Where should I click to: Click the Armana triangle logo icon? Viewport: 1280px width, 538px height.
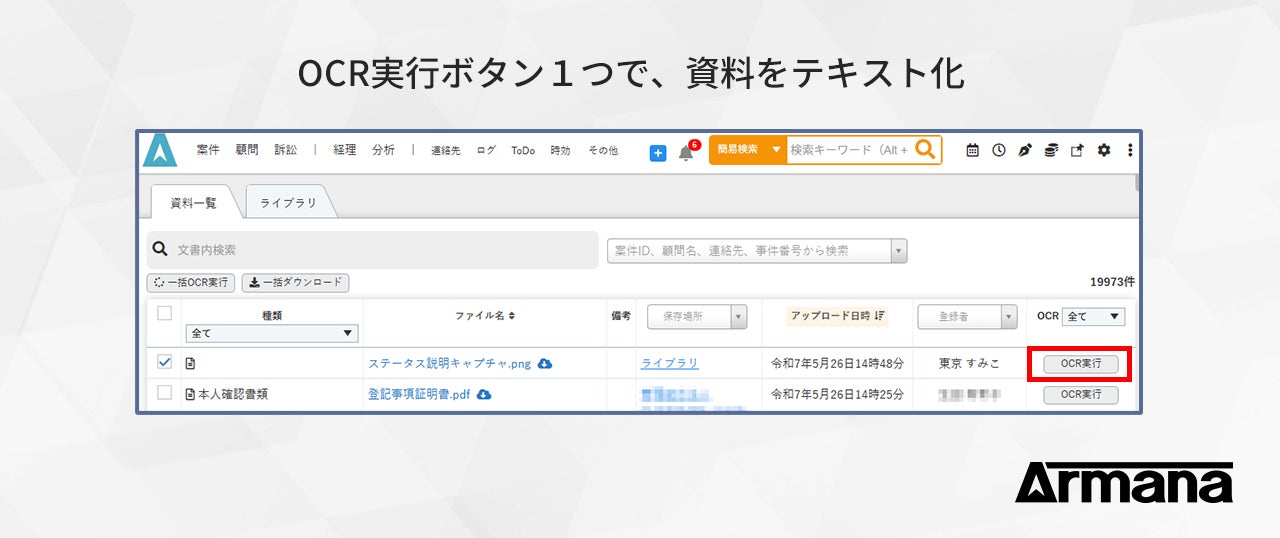160,150
